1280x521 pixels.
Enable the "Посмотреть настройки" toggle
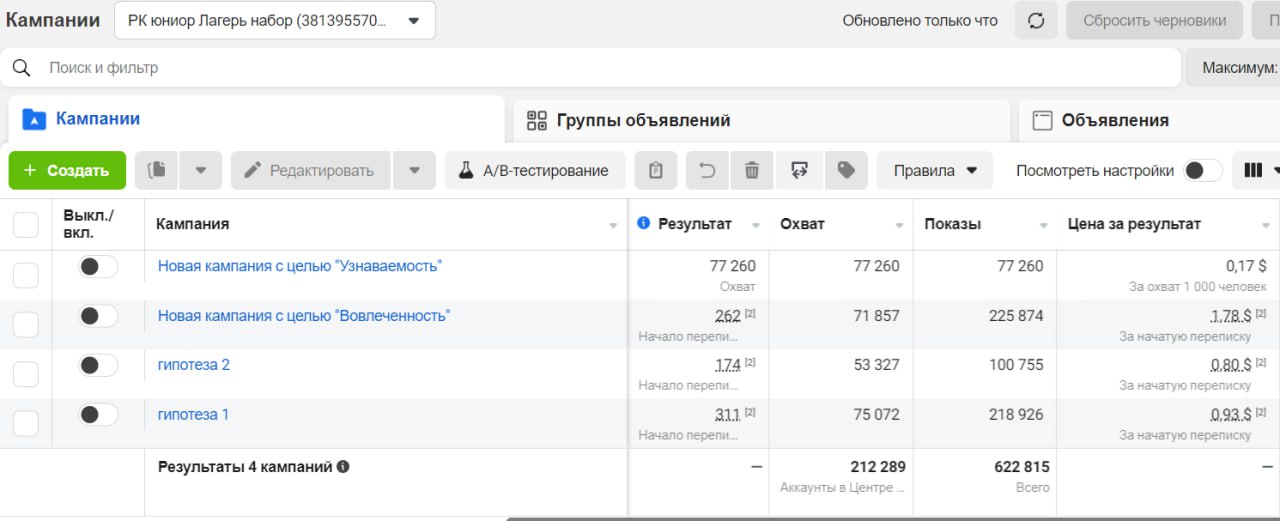pyautogui.click(x=1202, y=171)
